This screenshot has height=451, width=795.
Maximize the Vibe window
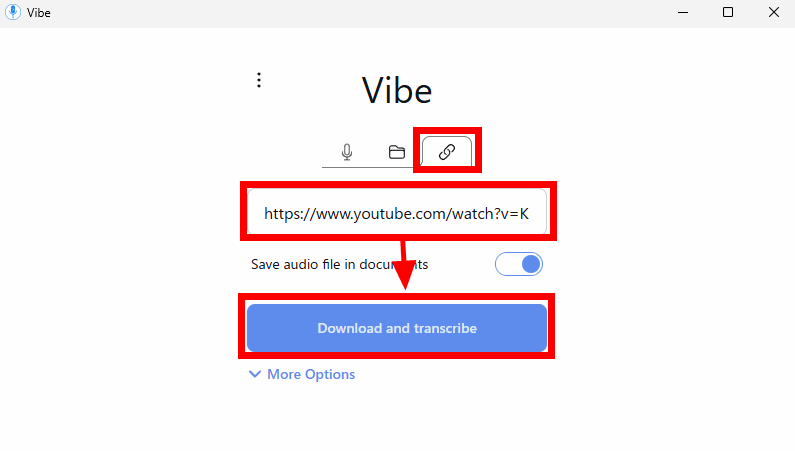point(728,13)
